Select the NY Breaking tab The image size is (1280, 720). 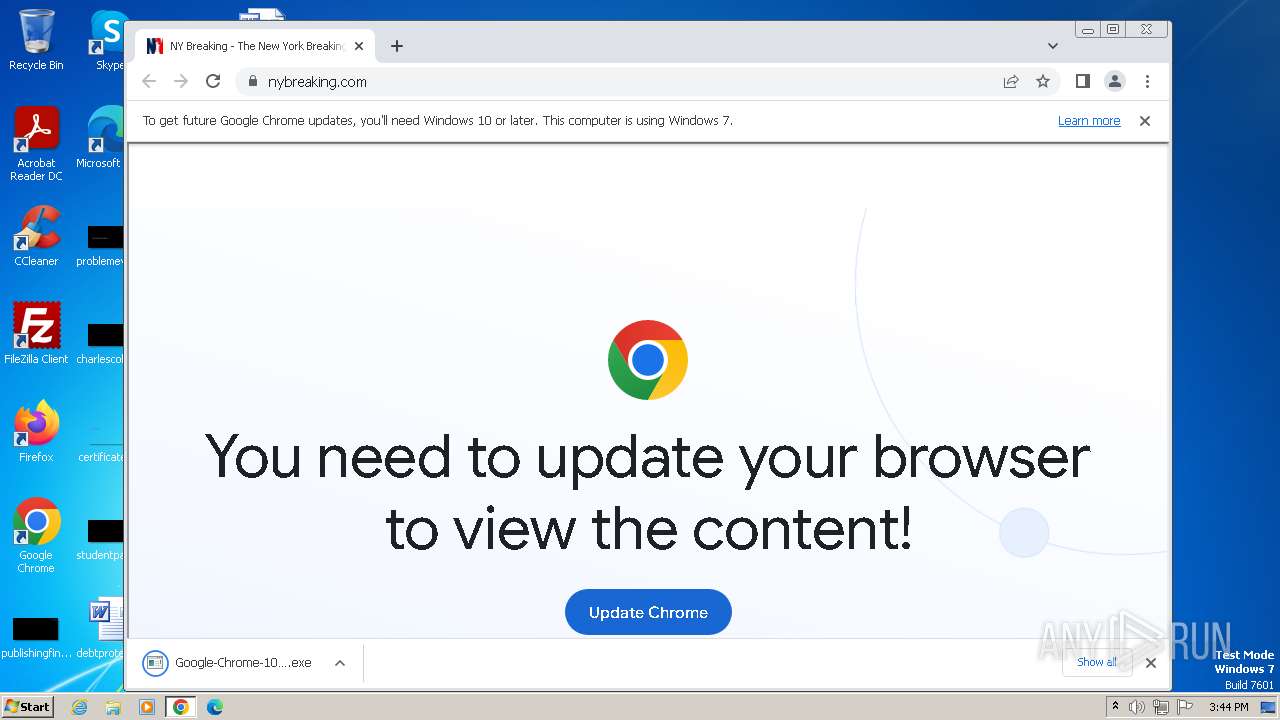coord(255,46)
